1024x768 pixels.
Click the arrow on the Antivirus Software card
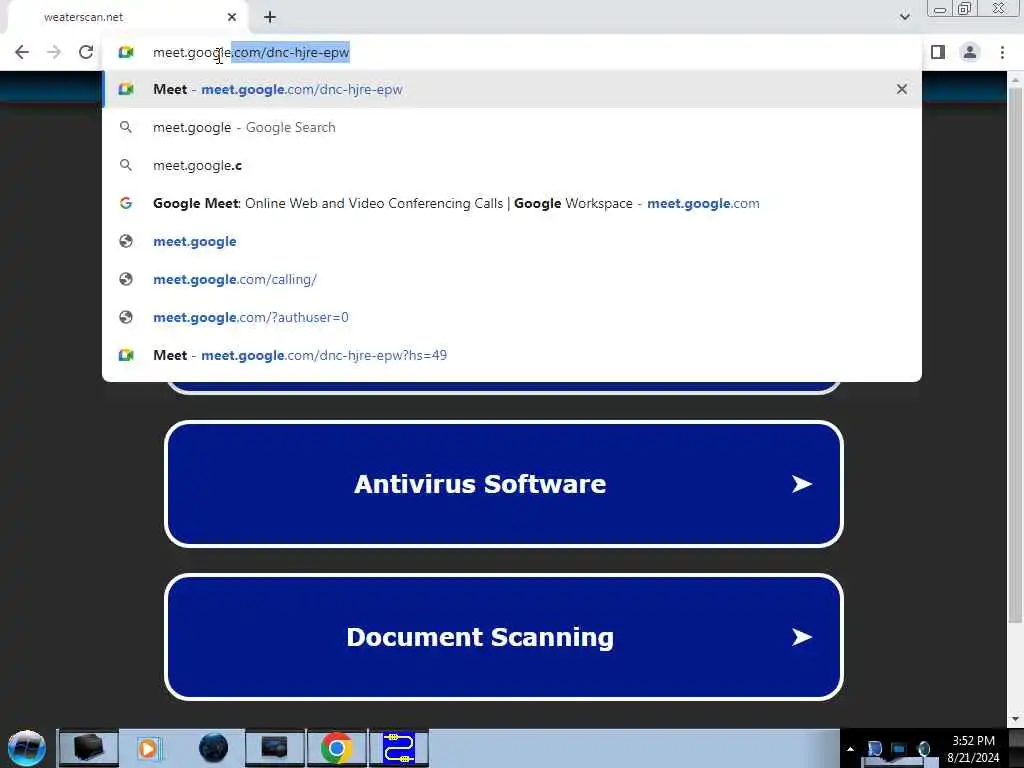pos(801,484)
